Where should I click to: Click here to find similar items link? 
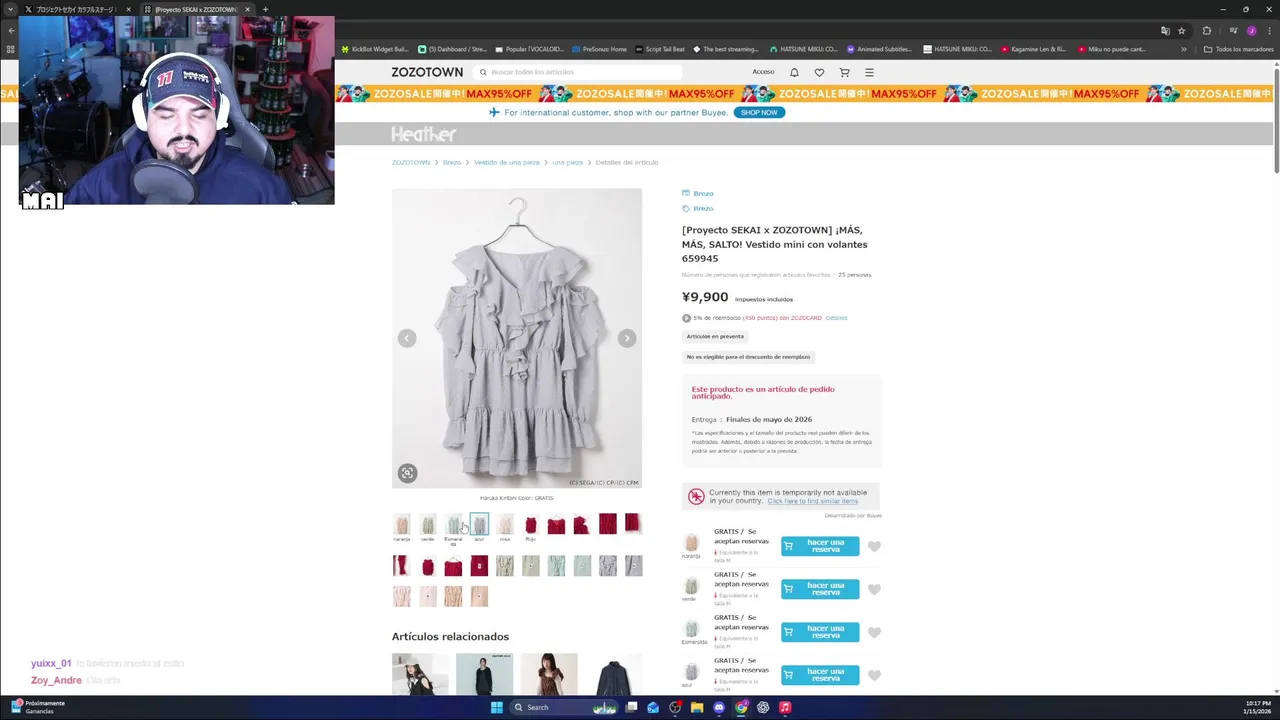click(813, 501)
